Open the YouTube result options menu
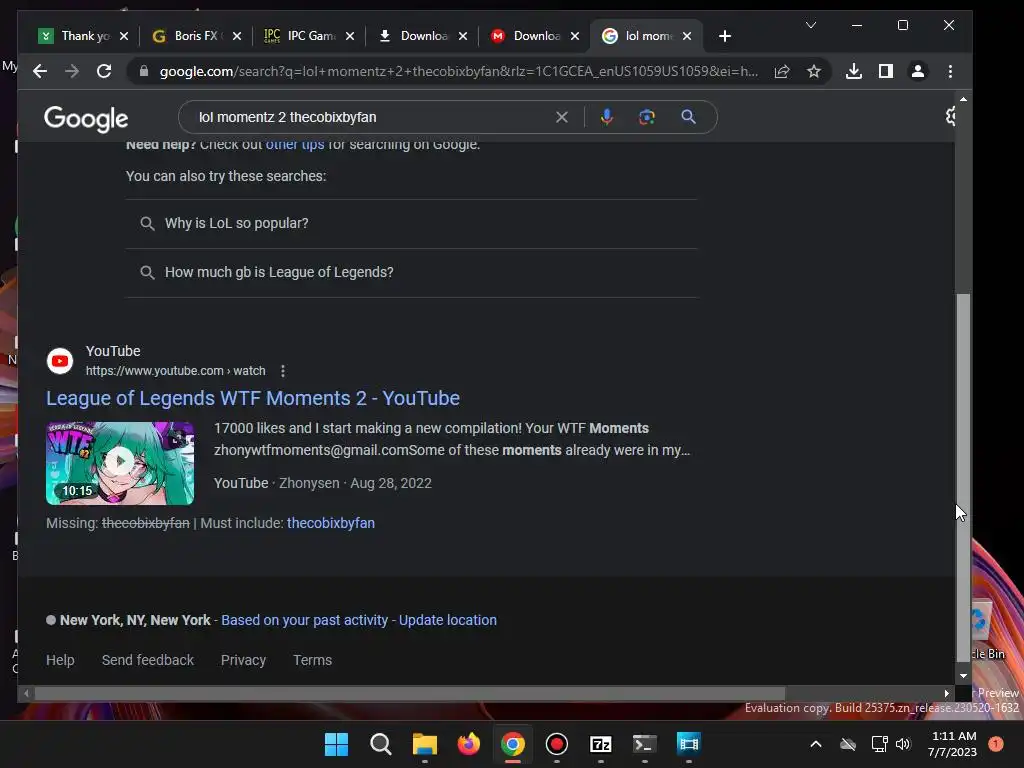 click(283, 371)
